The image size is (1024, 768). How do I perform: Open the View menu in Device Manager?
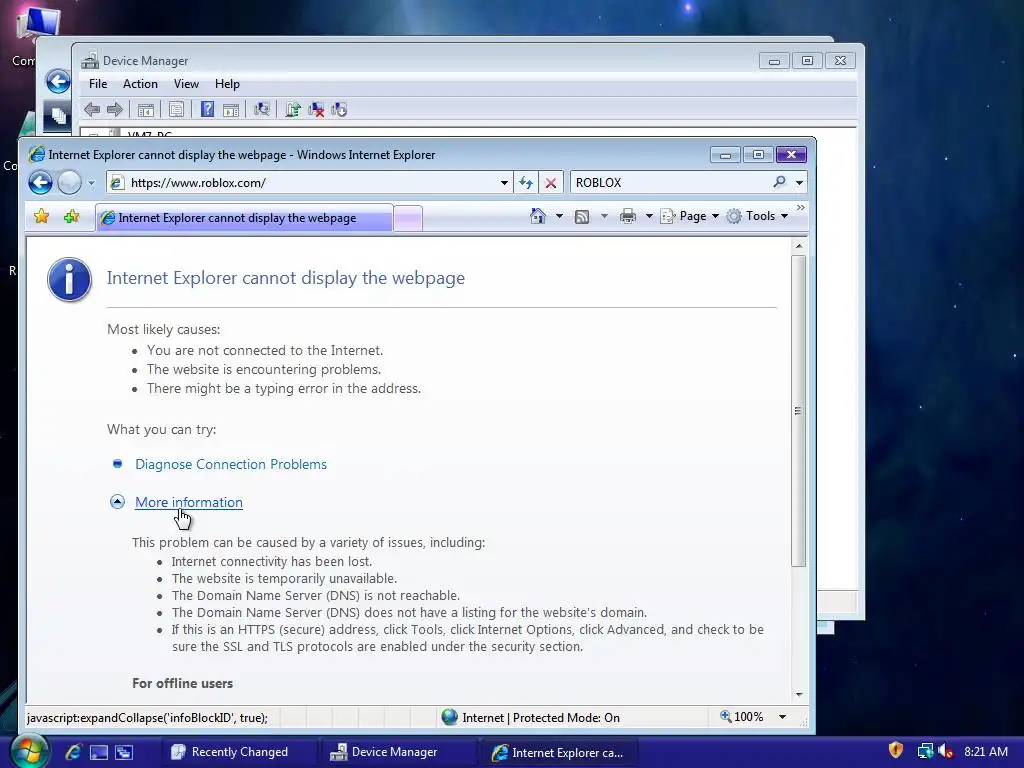tap(186, 84)
